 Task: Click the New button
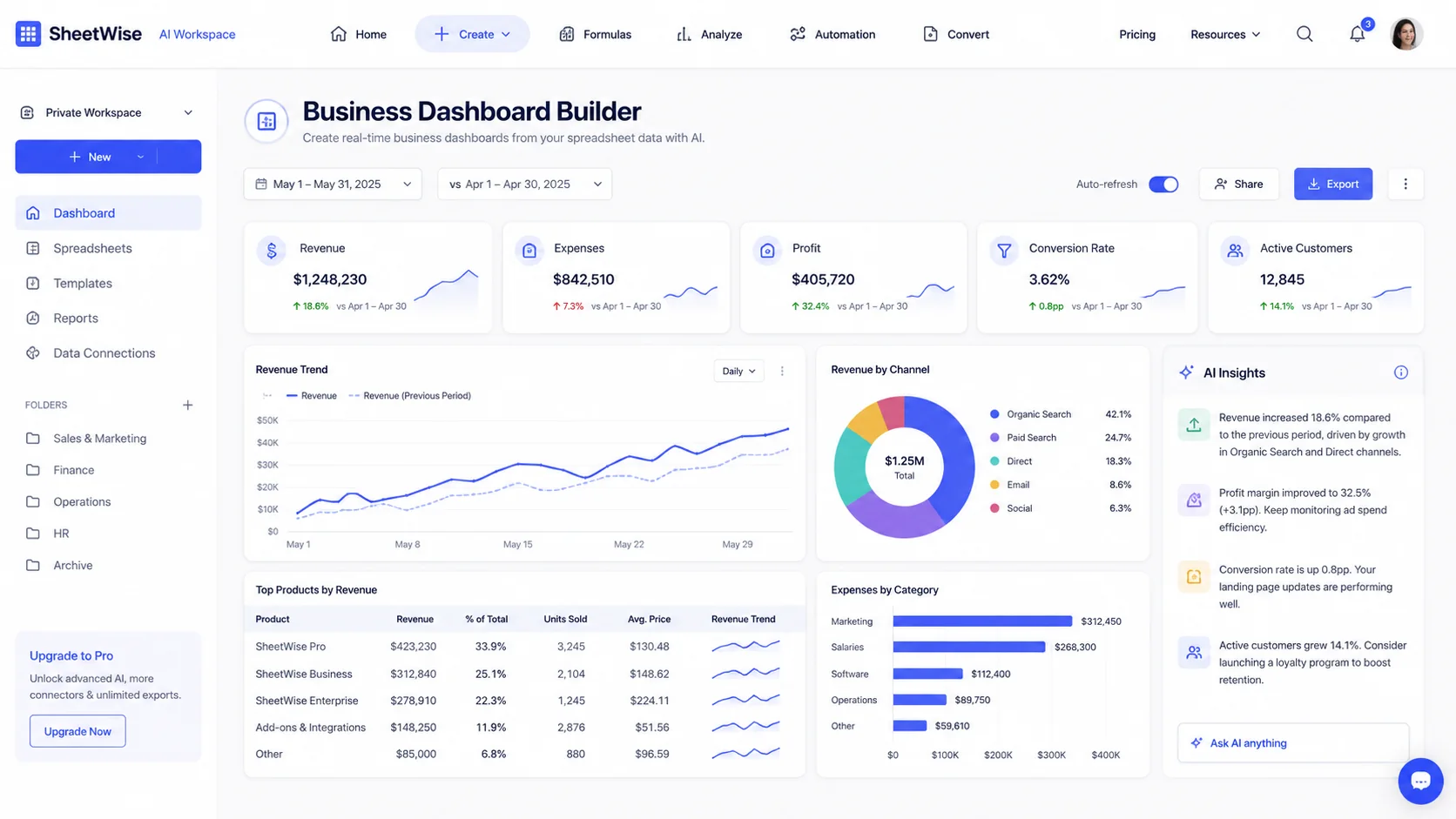(108, 157)
